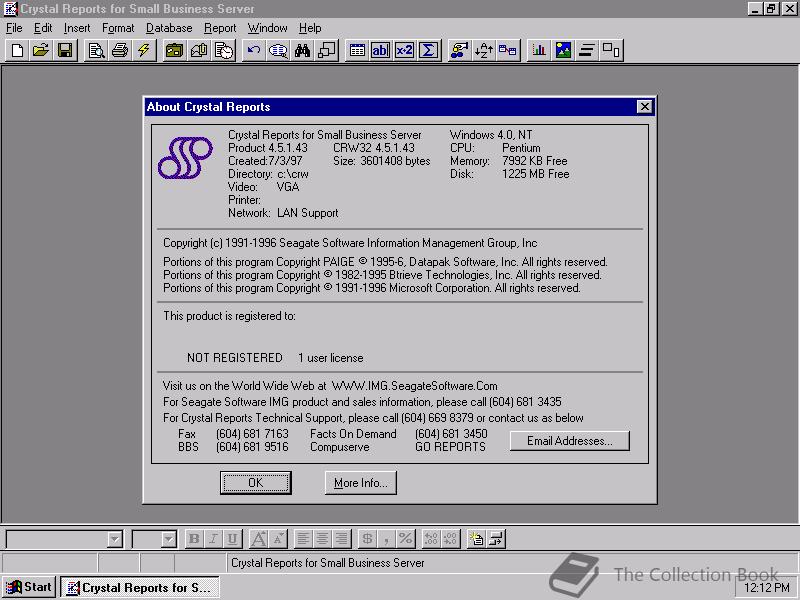Click the visual linking tables icon
This screenshot has height=600, width=800.
coord(508,51)
